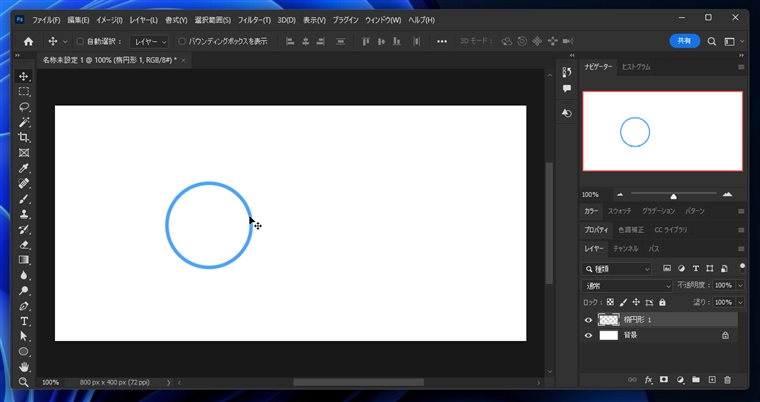Click the Zoom magnifier tool
Viewport: 760px width, 402px height.
[24, 382]
